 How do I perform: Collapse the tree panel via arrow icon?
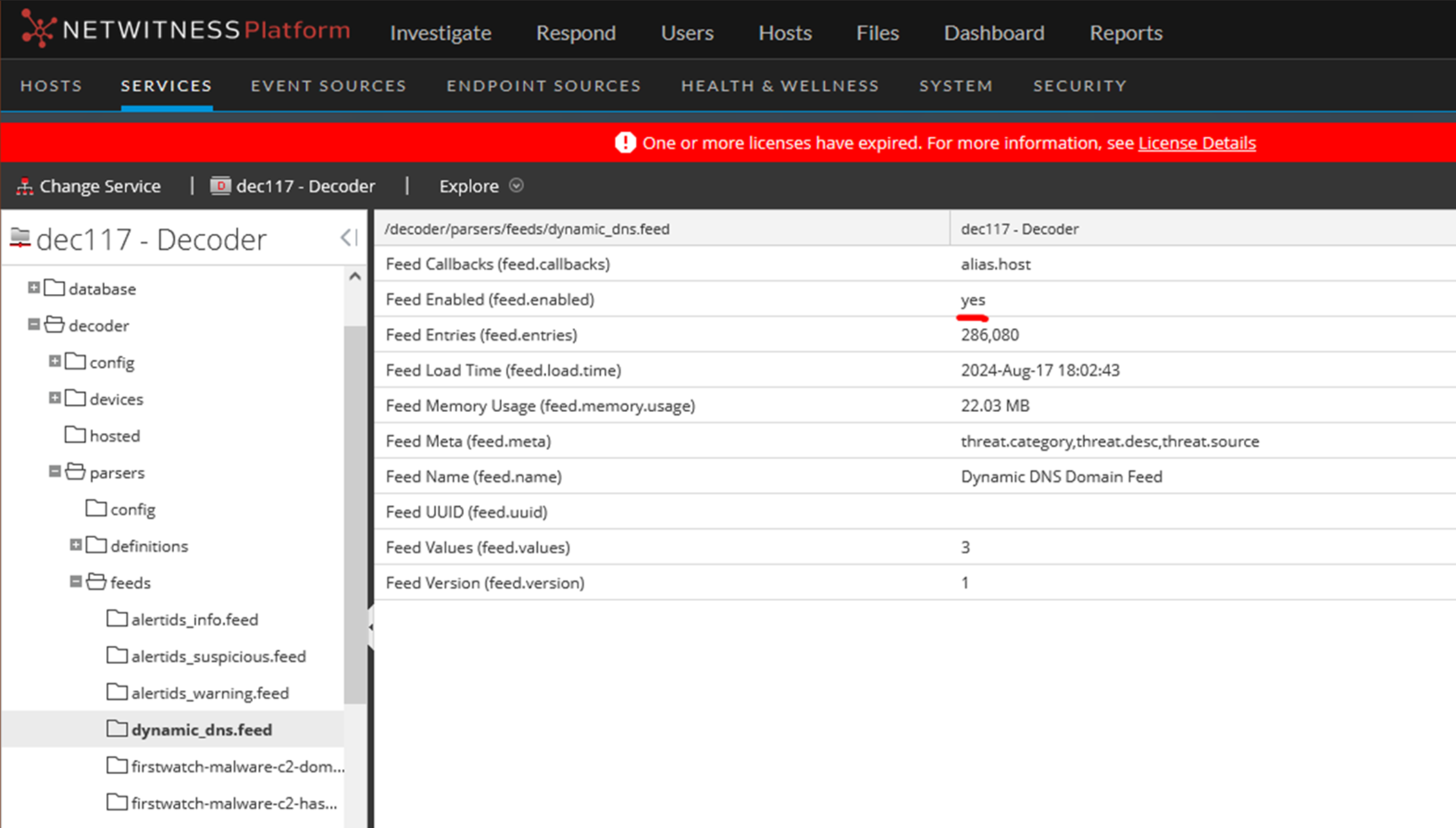[348, 238]
